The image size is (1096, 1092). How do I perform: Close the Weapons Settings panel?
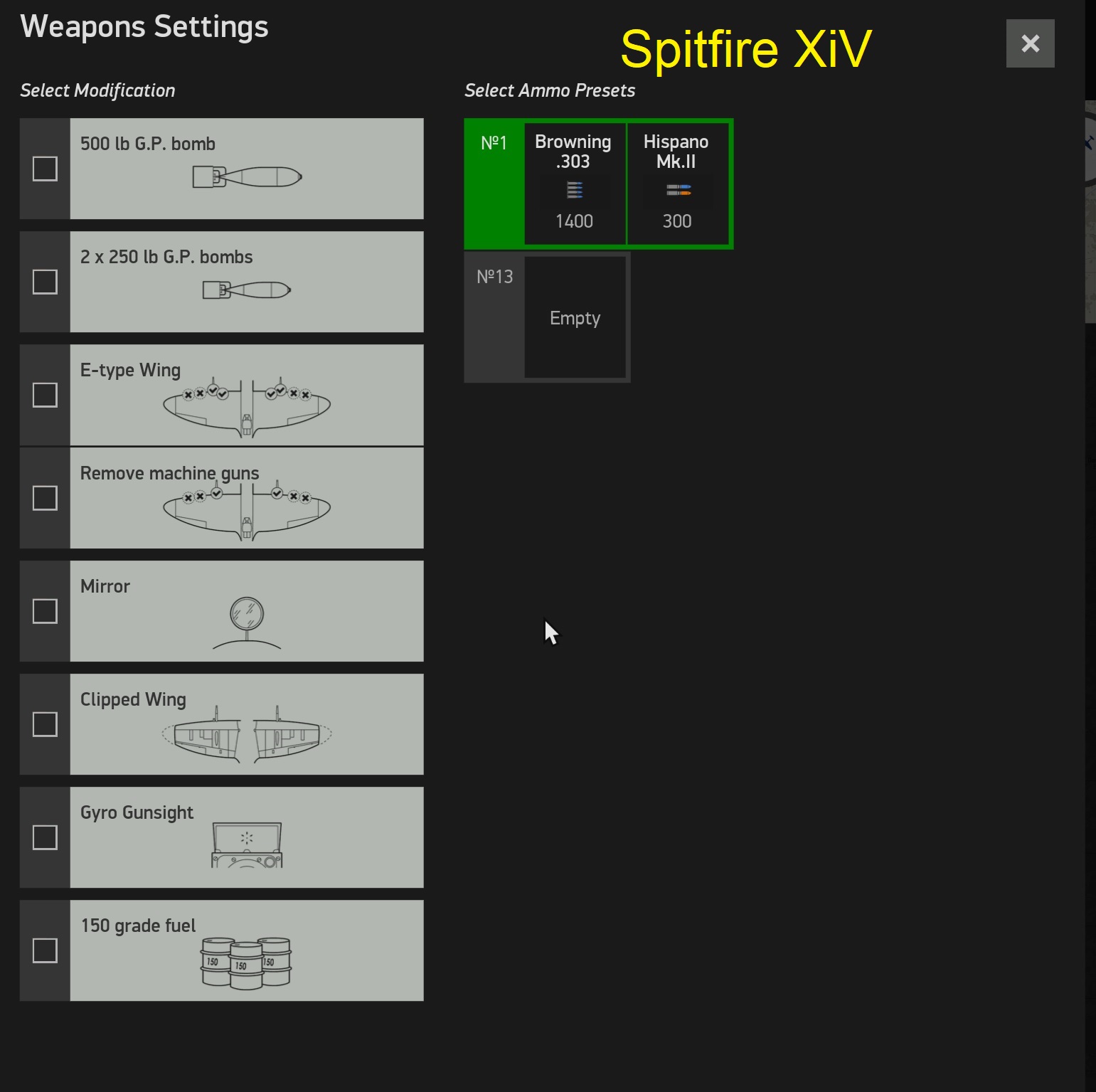[x=1030, y=43]
